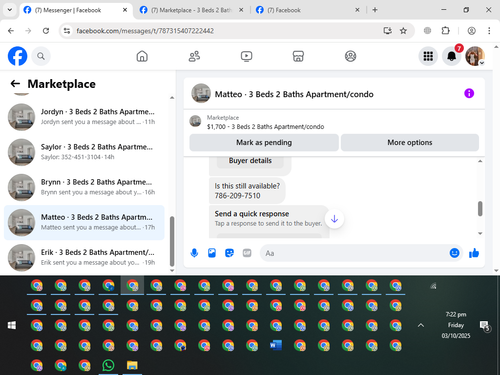The height and width of the screenshot is (375, 500).
Task: Jump to latest message down-arrow button
Action: click(x=334, y=219)
